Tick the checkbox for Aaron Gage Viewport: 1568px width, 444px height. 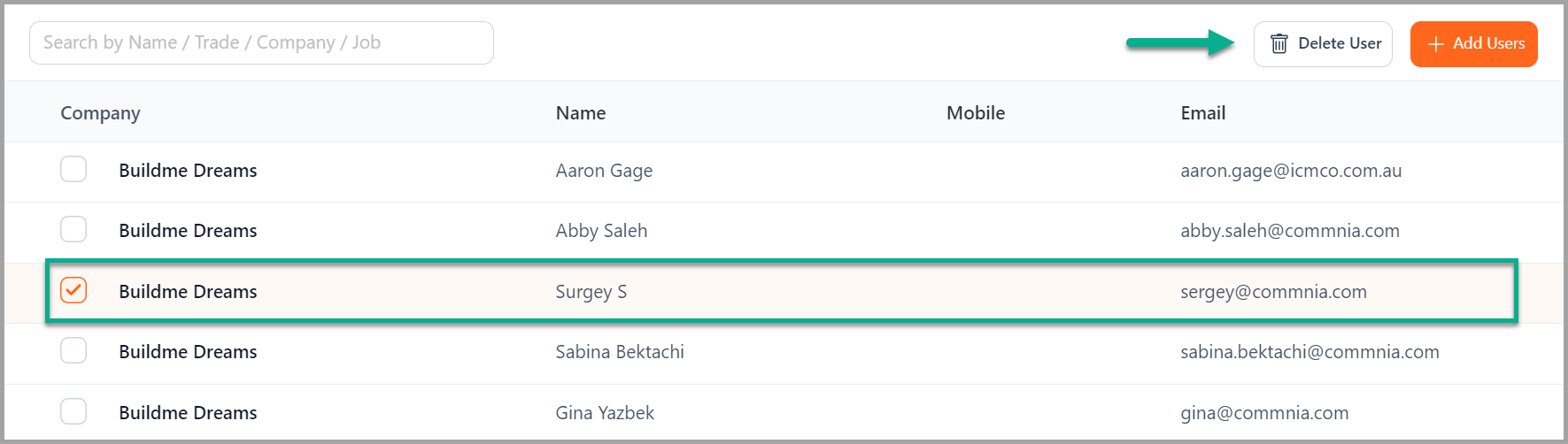tap(73, 169)
